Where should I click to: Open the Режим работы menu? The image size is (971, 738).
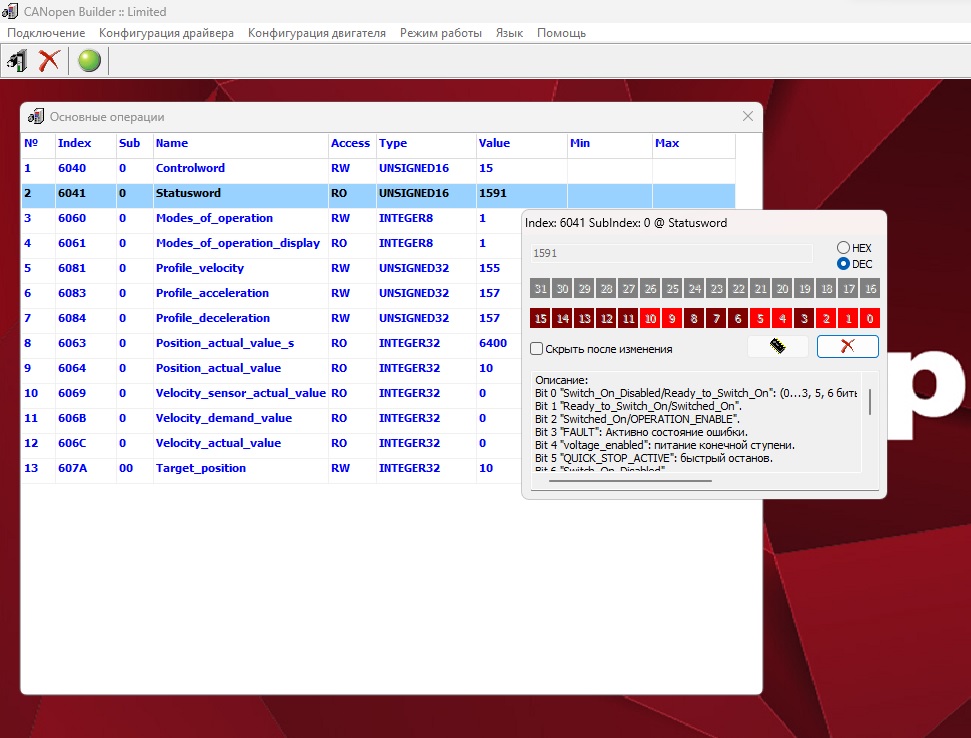point(441,33)
